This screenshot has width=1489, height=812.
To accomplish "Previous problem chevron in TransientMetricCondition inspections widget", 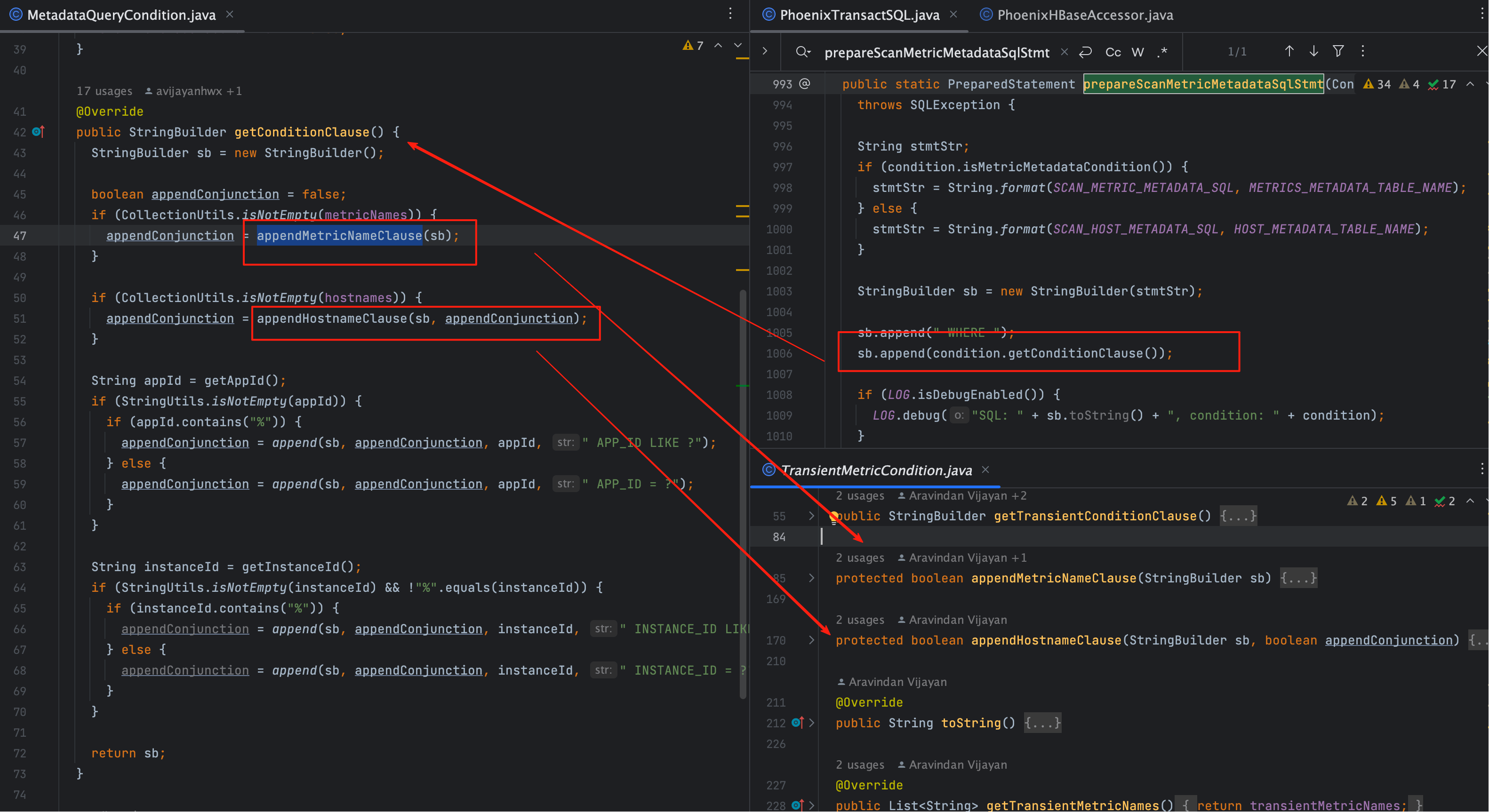I will coord(1471,501).
